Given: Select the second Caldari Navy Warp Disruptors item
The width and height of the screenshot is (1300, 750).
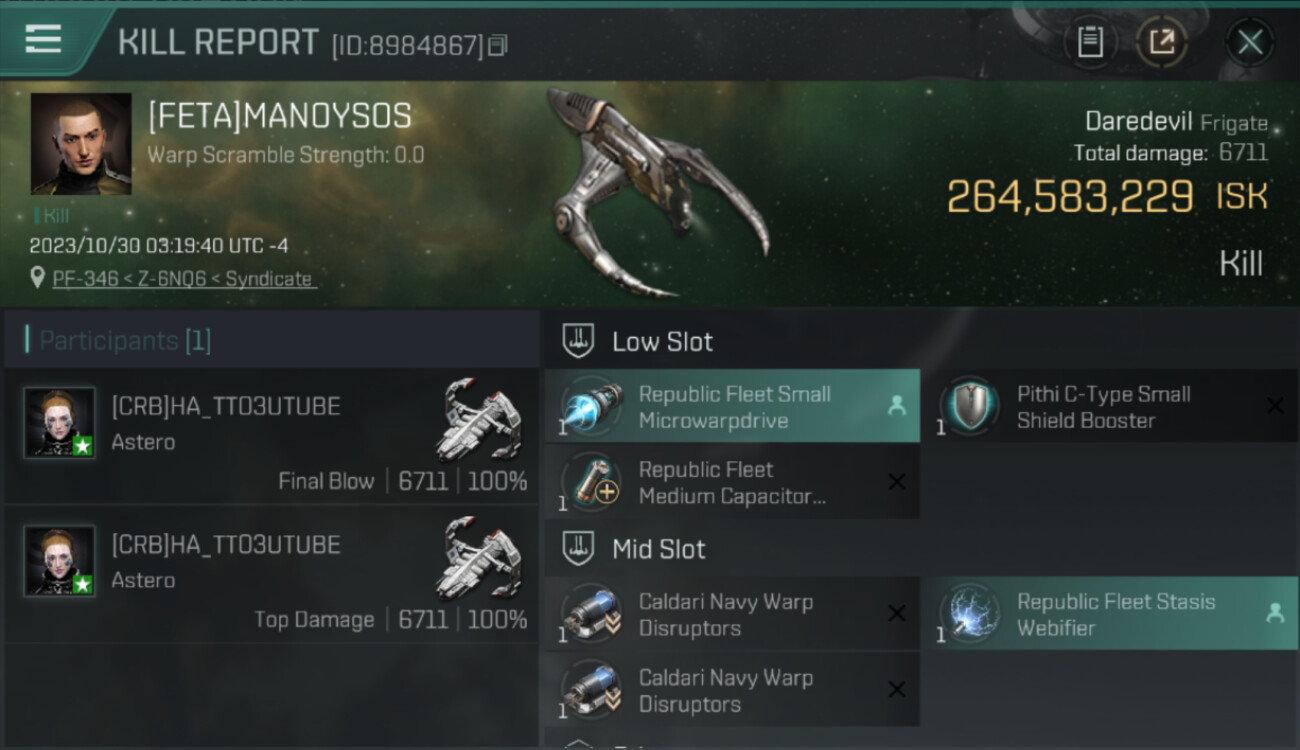Looking at the screenshot, I should (x=732, y=690).
